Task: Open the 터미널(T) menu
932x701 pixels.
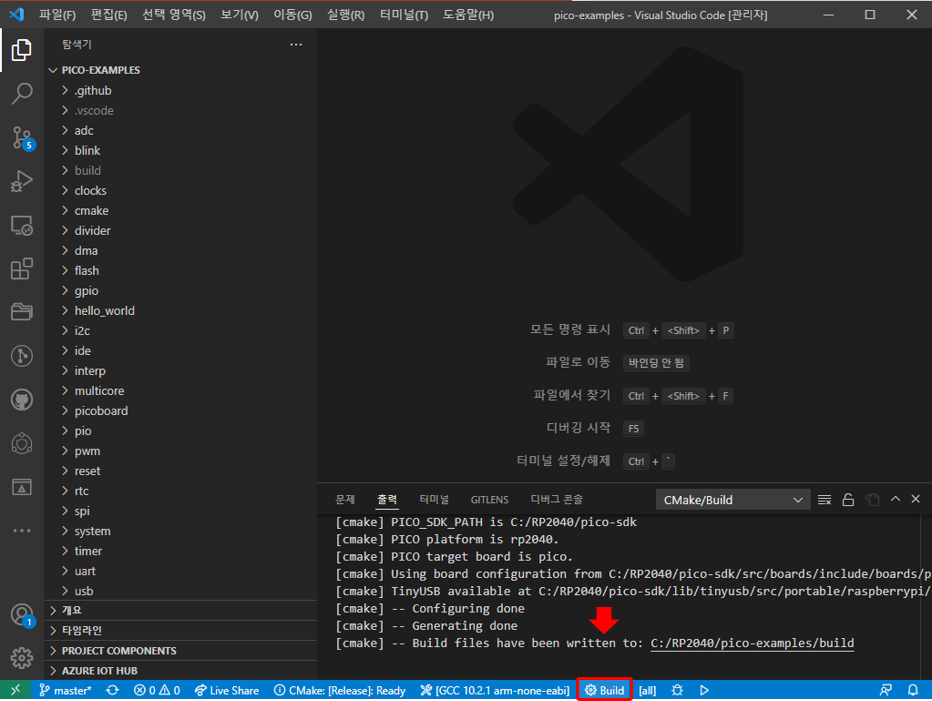Action: (404, 15)
